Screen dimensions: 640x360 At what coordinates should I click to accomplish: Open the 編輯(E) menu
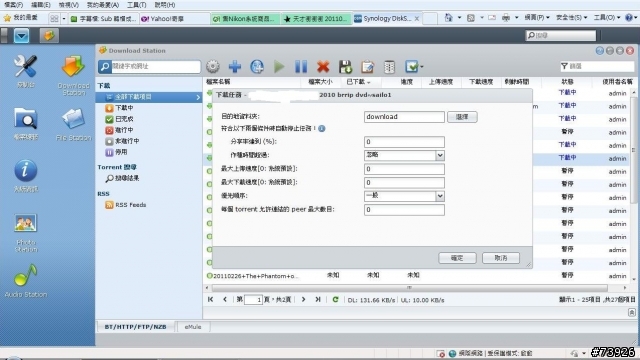41,5
